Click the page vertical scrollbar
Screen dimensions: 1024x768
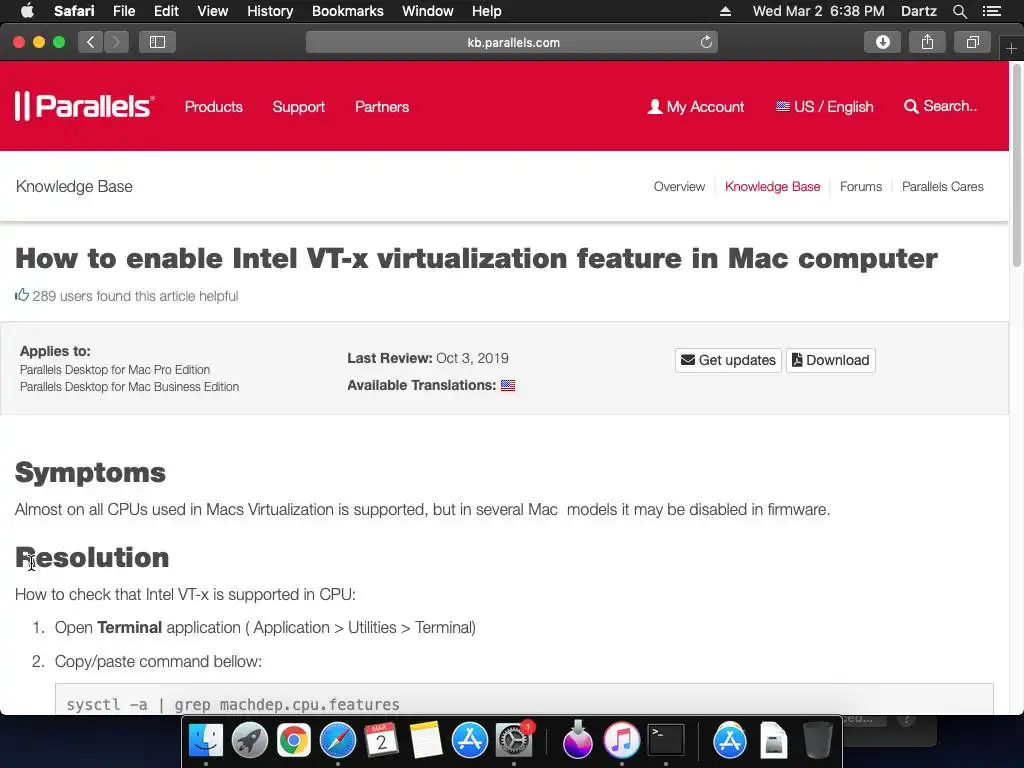pyautogui.click(x=1017, y=167)
